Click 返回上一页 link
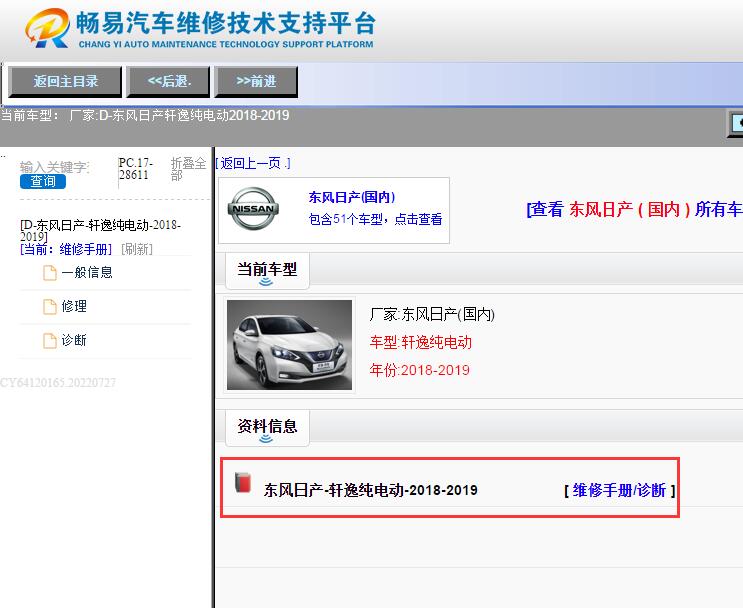The width and height of the screenshot is (743, 608). (x=253, y=163)
